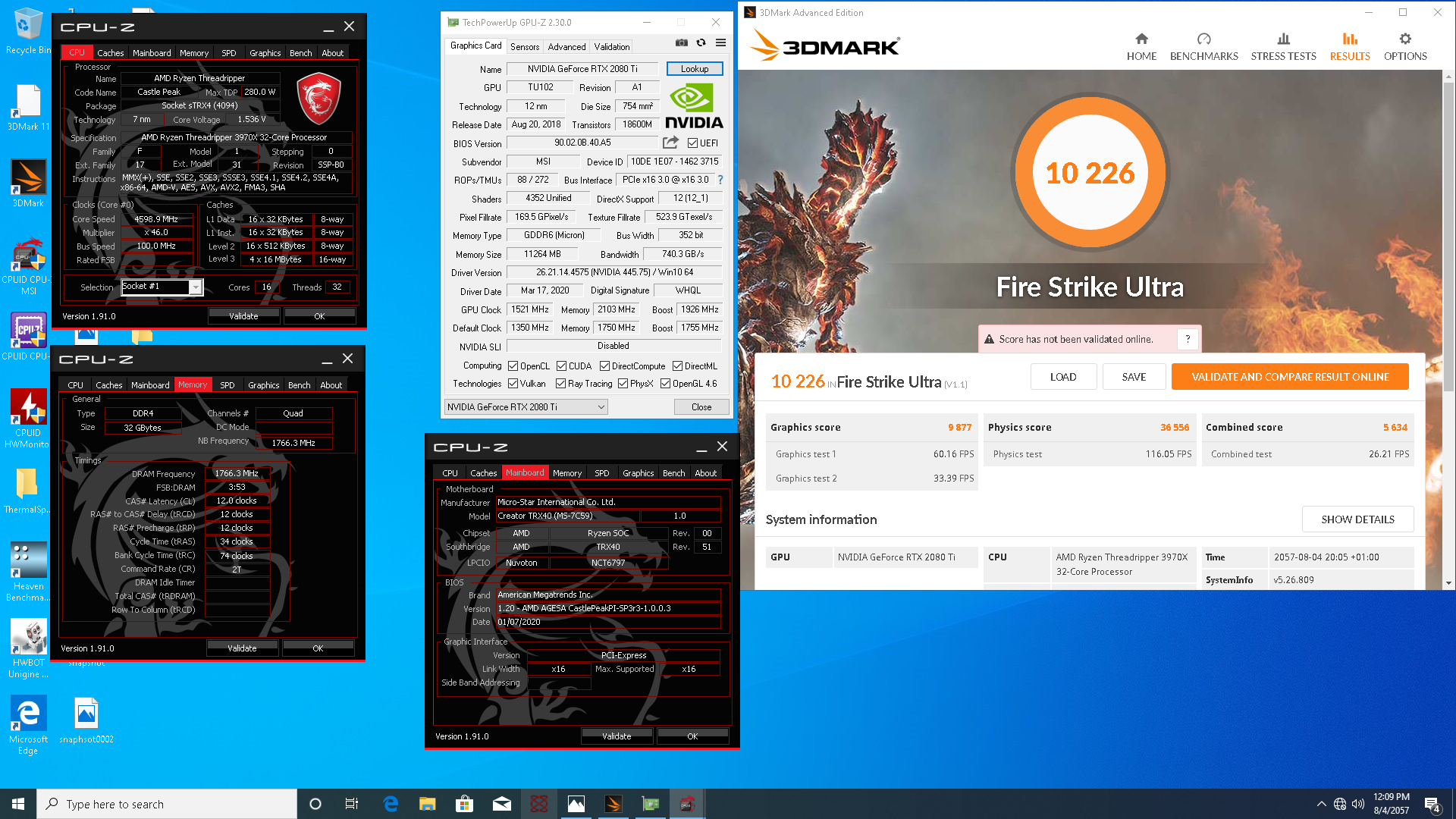1456x819 pixels.
Task: Click 3DMark icon in the taskbar
Action: 613,804
